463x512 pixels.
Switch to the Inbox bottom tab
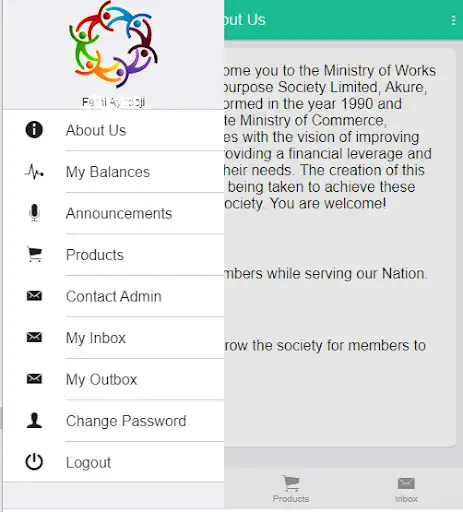pyautogui.click(x=406, y=489)
